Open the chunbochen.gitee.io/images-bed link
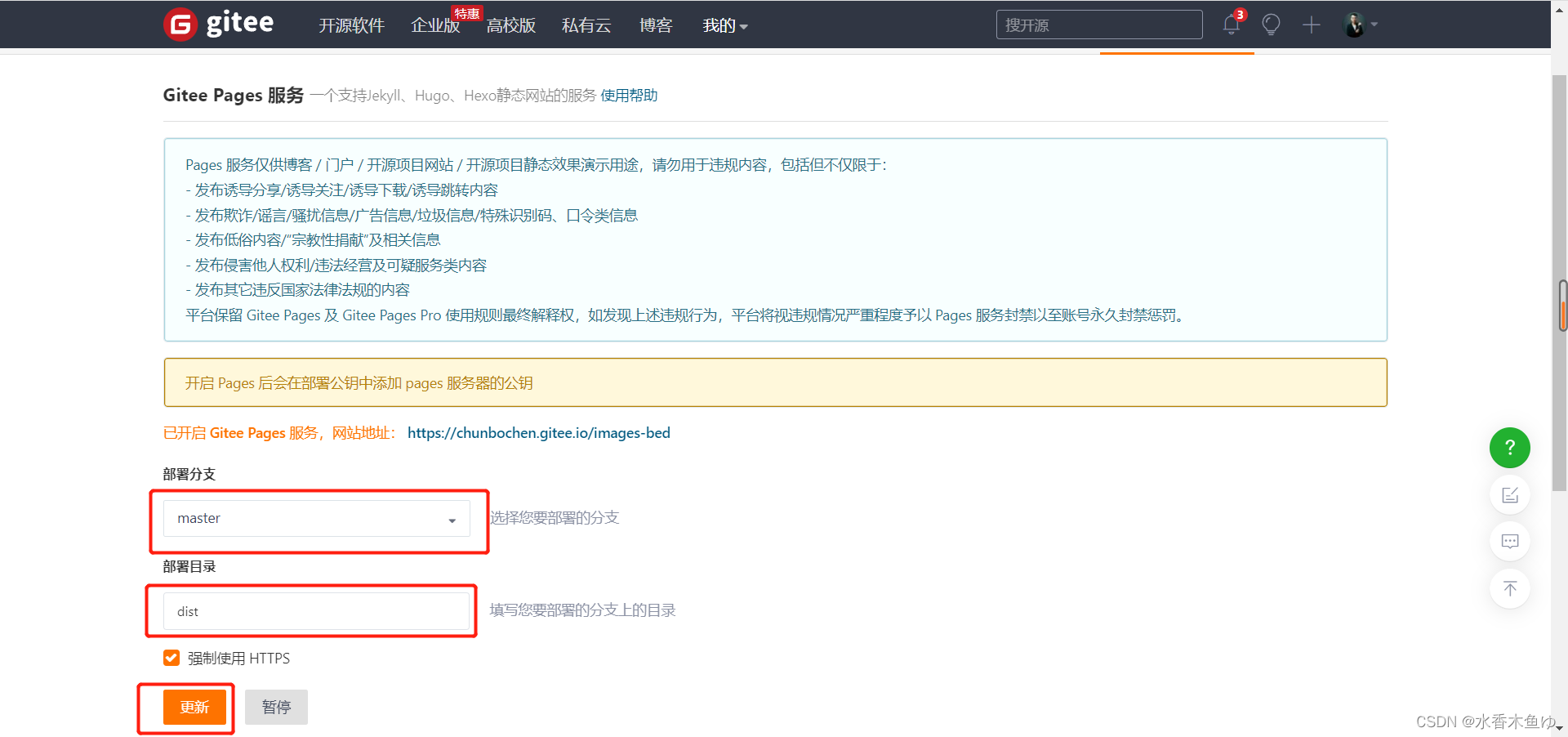This screenshot has width=1568, height=737. tap(539, 433)
